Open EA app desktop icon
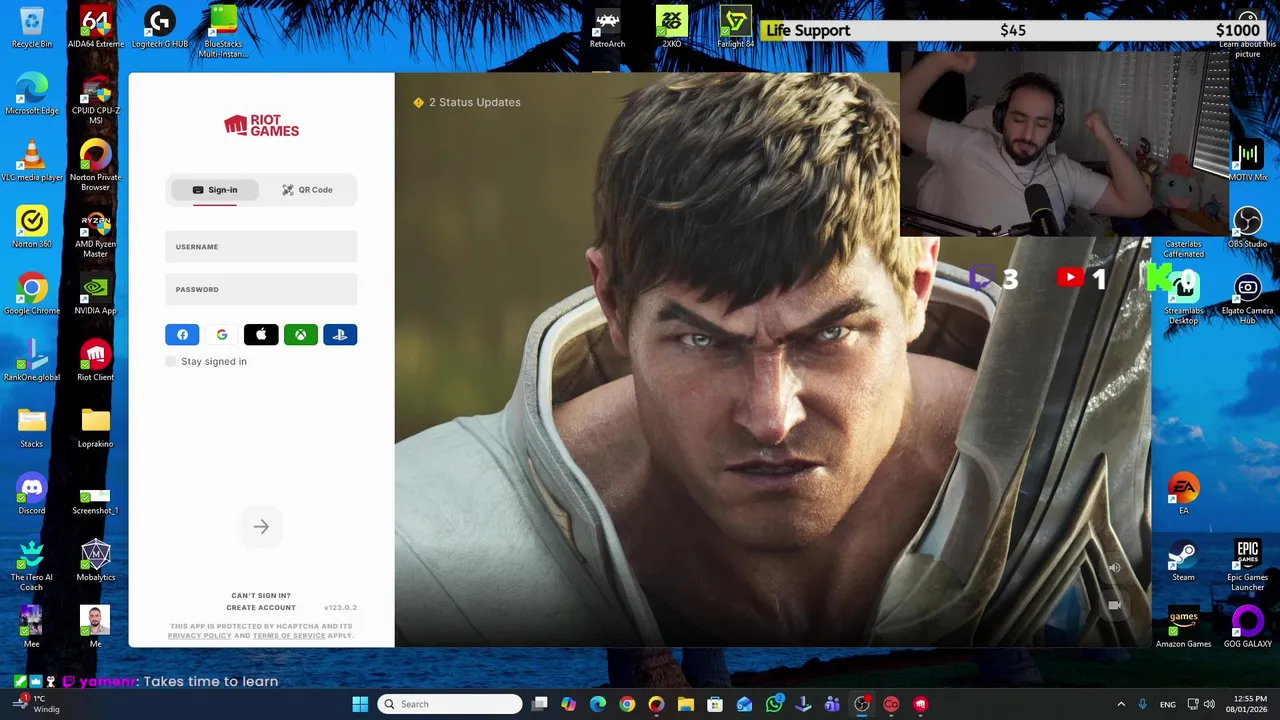1280x720 pixels. pyautogui.click(x=1184, y=494)
